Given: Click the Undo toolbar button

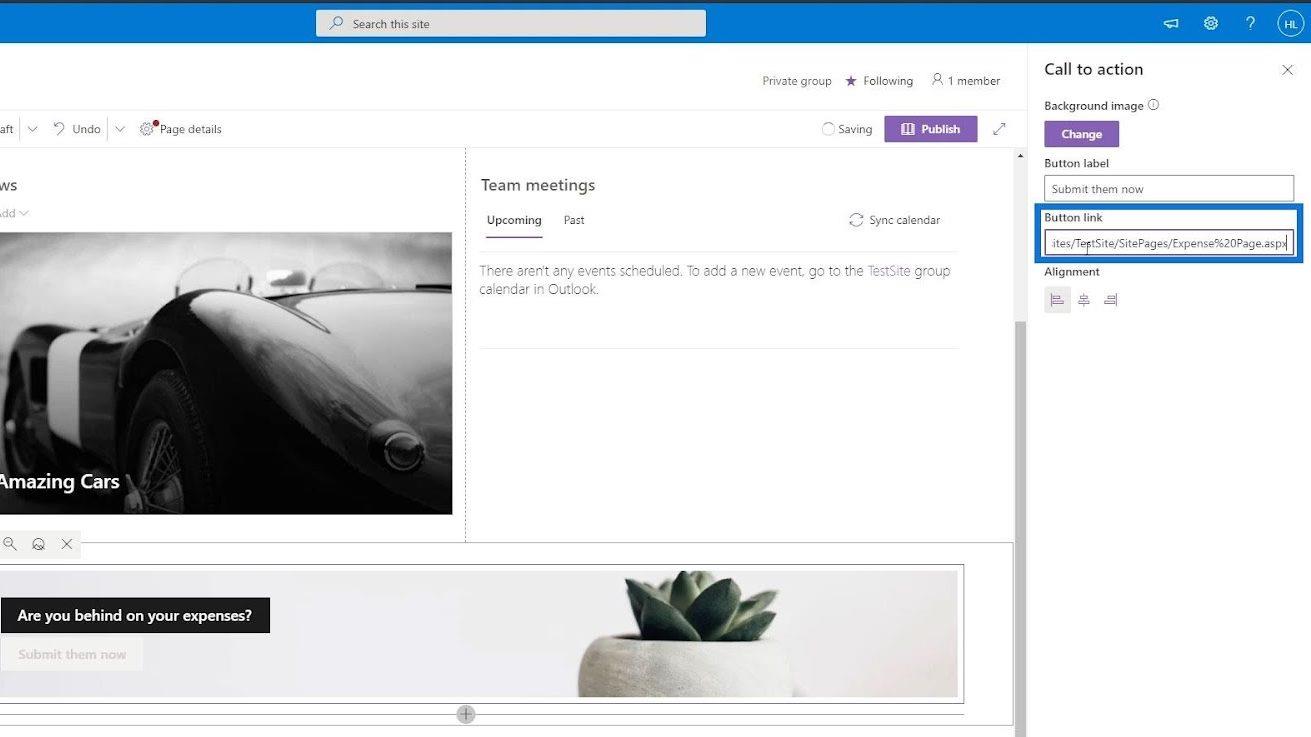Looking at the screenshot, I should click(77, 129).
